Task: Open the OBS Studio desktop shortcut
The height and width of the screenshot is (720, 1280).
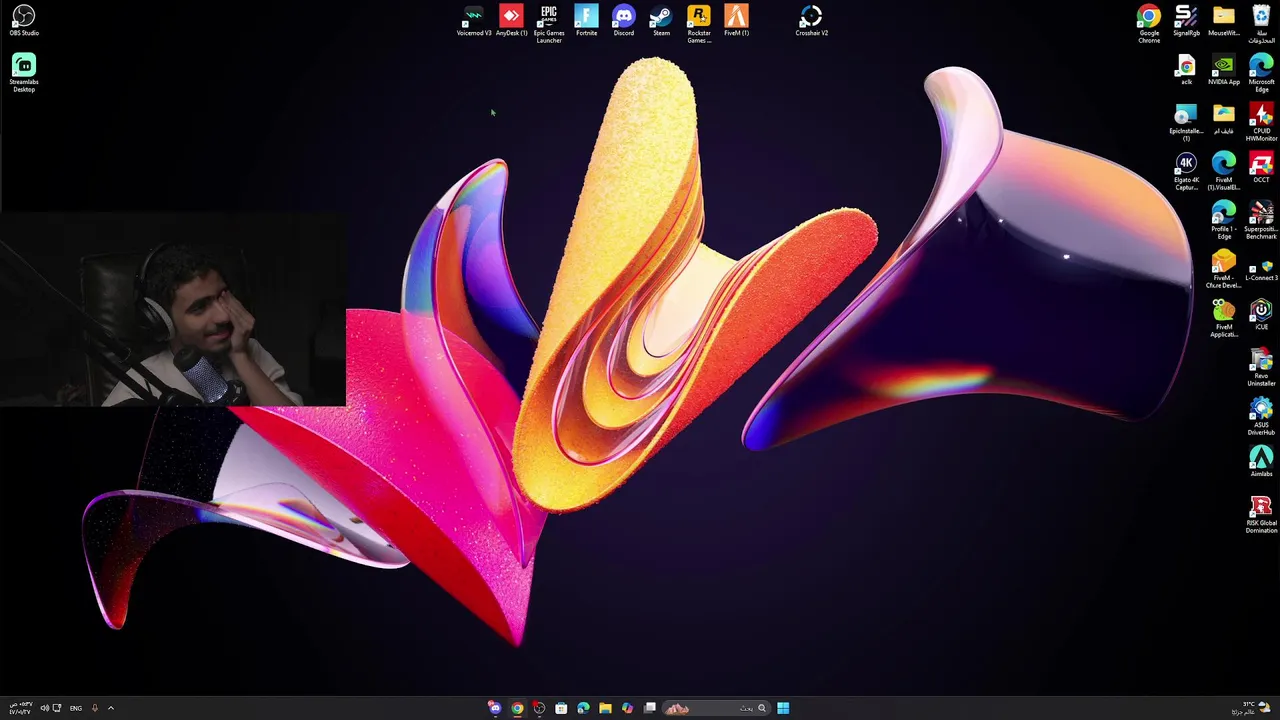Action: point(24,21)
